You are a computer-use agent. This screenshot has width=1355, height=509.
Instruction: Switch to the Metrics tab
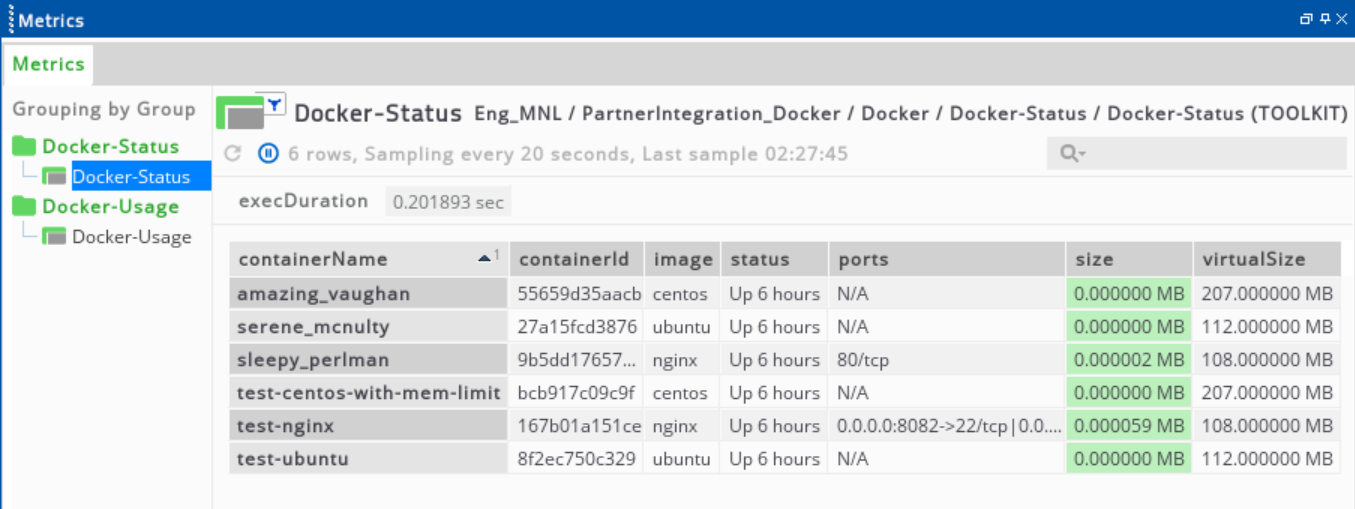[x=48, y=64]
